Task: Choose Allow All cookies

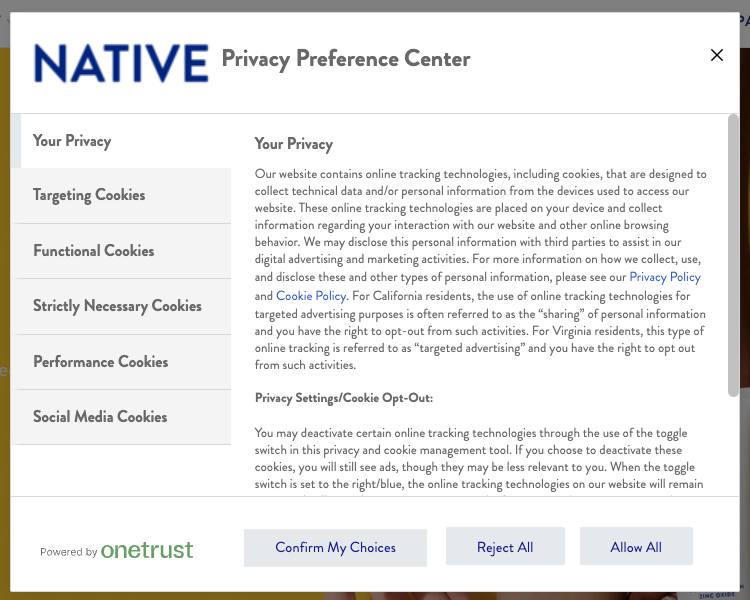Action: click(x=636, y=547)
